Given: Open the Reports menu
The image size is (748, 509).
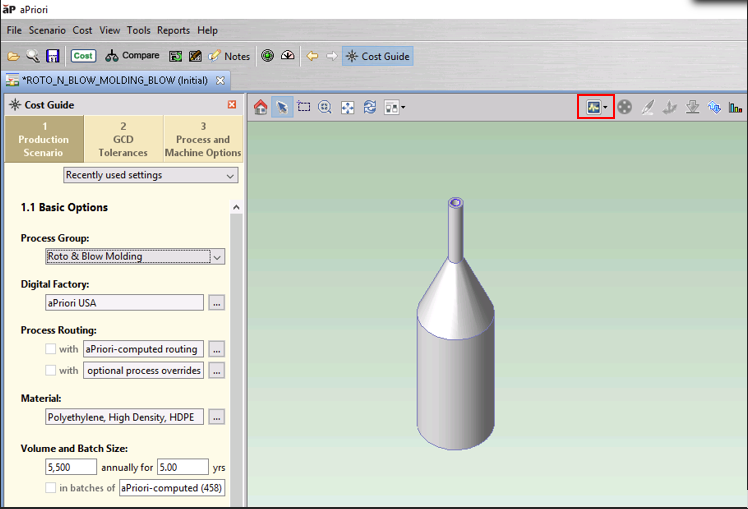Looking at the screenshot, I should (173, 31).
